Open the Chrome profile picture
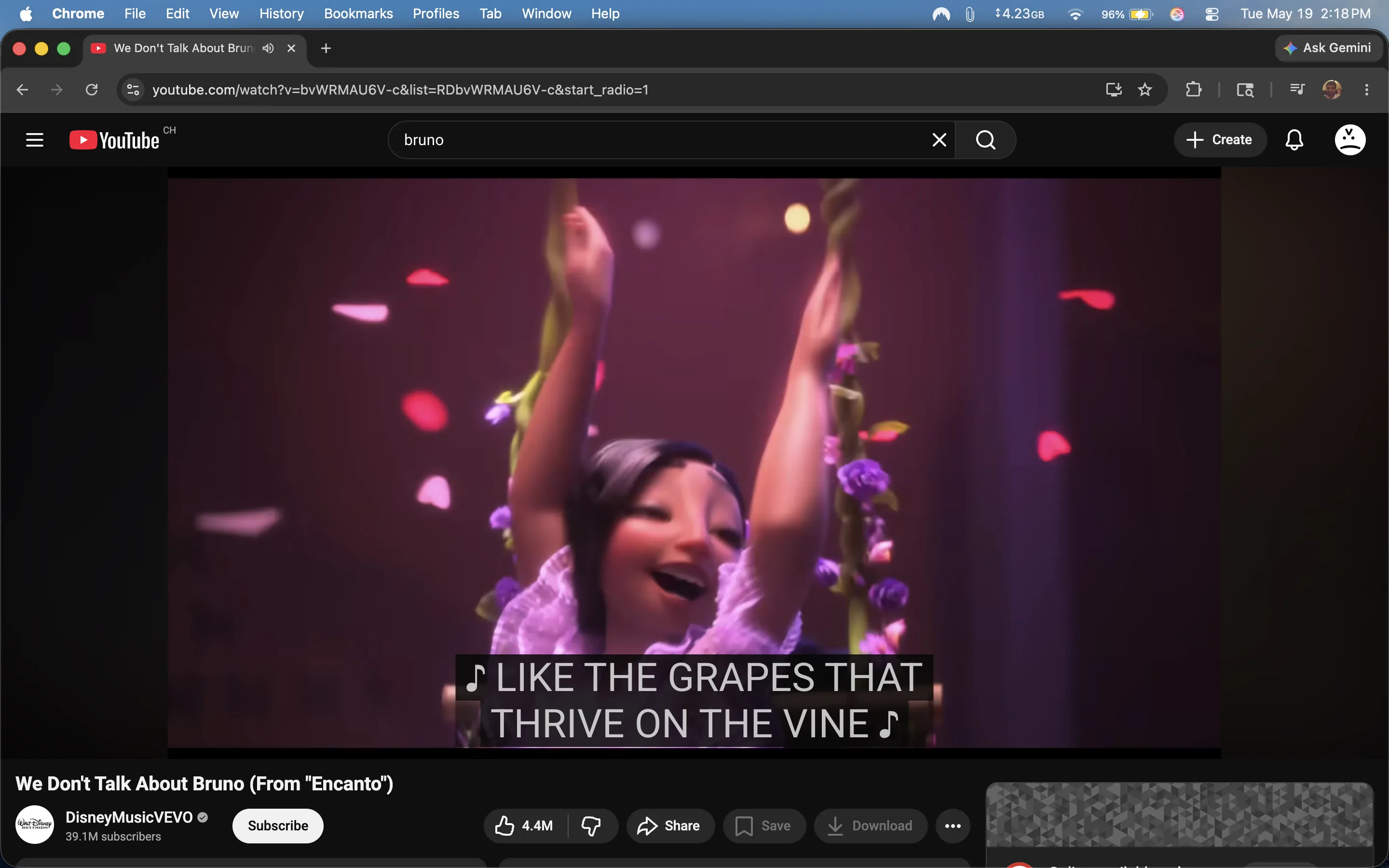1389x868 pixels. point(1332,90)
